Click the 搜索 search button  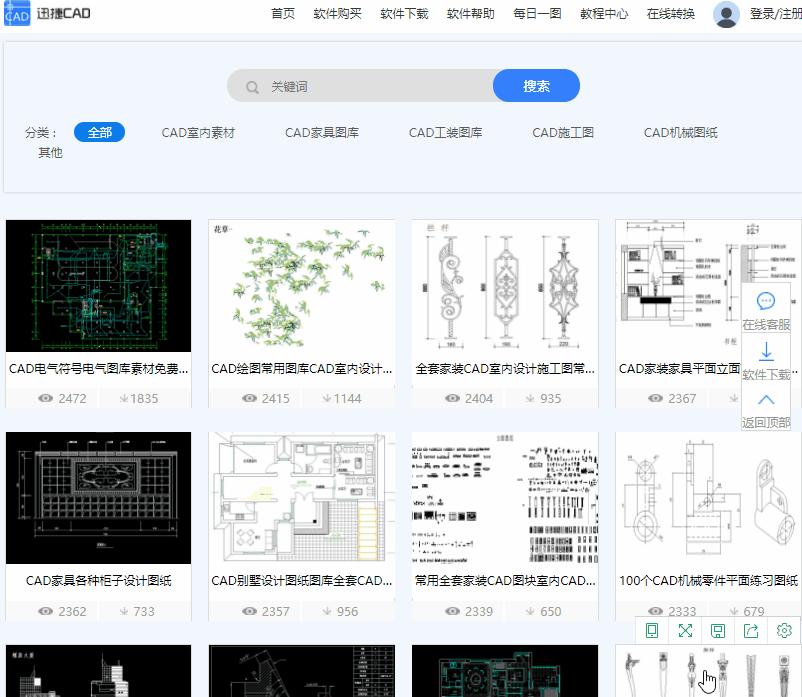[536, 86]
